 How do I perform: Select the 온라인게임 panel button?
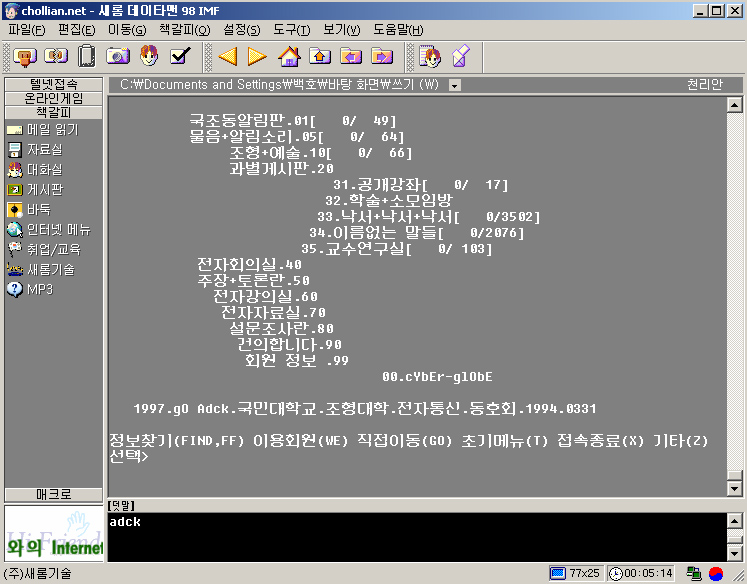[53, 98]
